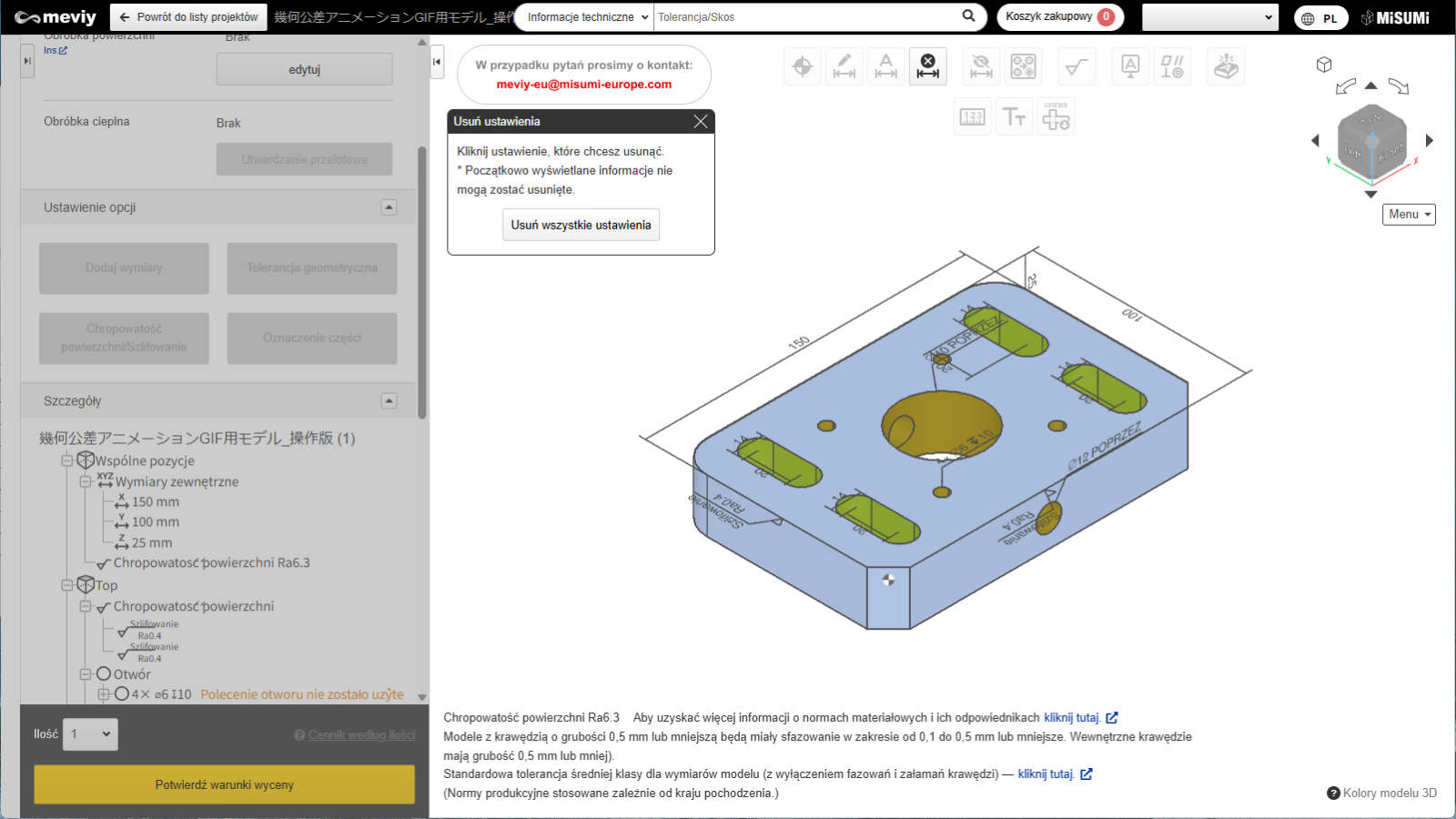The image size is (1456, 819).
Task: Click the crosshair target tool icon
Action: [x=802, y=66]
